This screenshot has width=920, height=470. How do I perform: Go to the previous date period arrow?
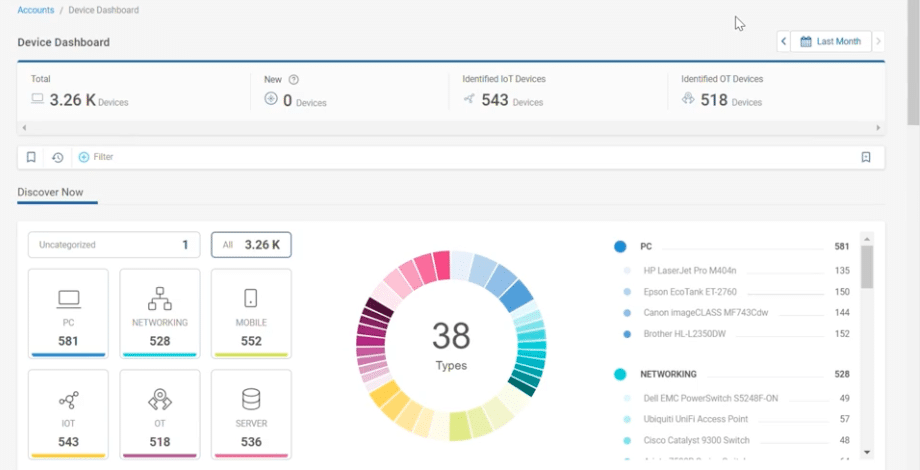pos(783,42)
